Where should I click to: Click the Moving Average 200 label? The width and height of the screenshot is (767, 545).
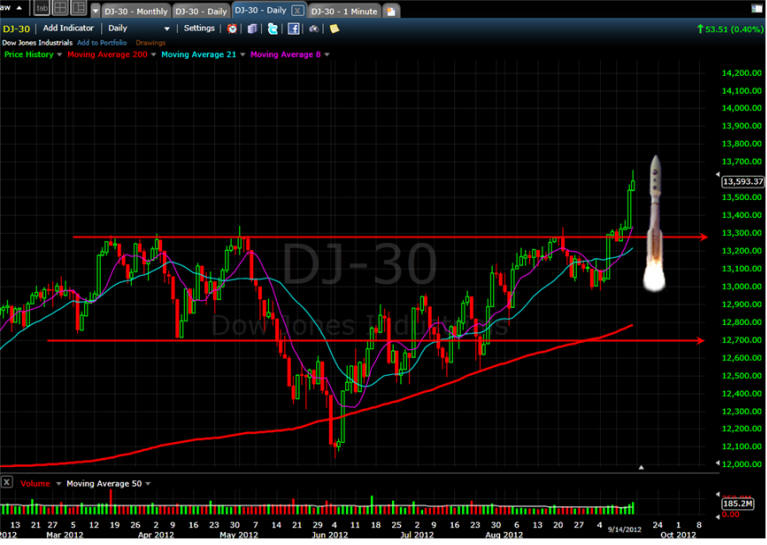click(x=107, y=54)
